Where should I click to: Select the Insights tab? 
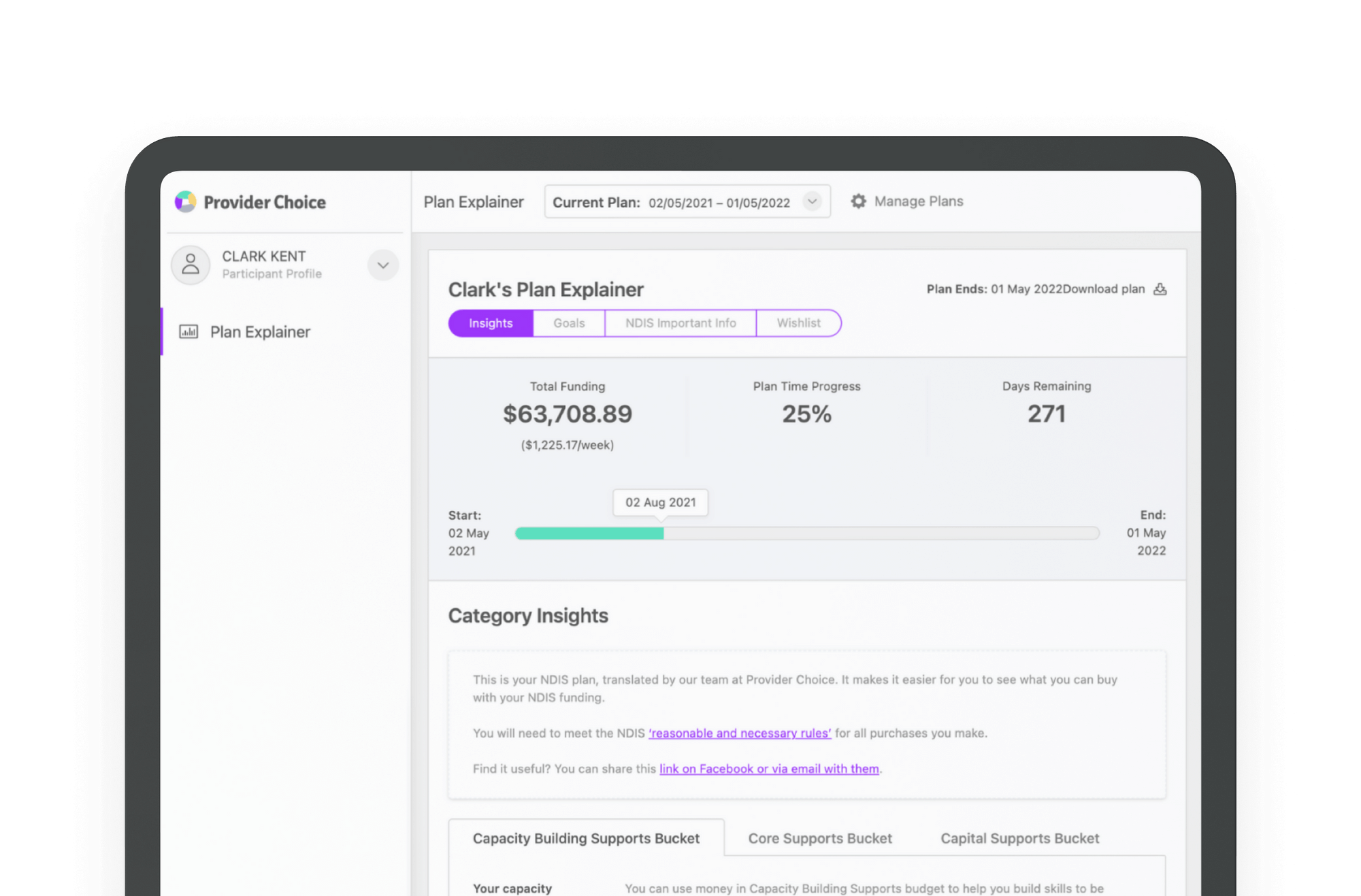pos(491,323)
